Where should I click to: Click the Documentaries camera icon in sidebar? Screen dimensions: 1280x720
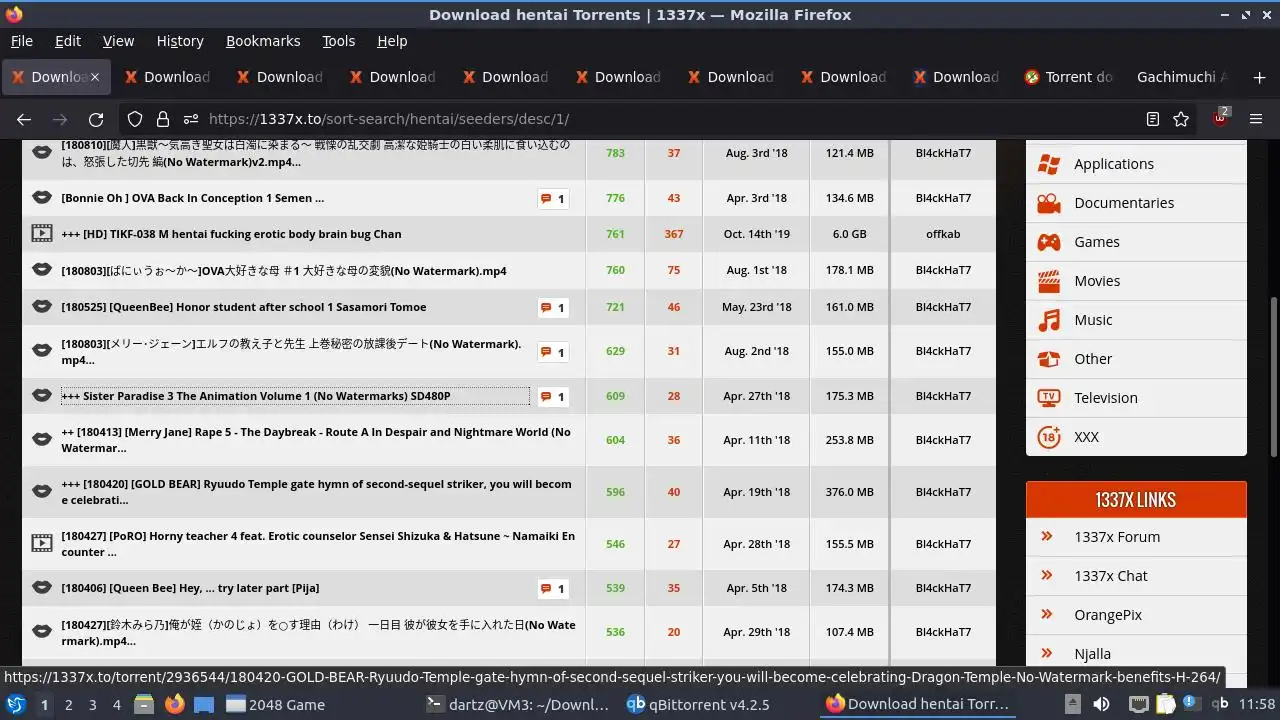tap(1049, 203)
